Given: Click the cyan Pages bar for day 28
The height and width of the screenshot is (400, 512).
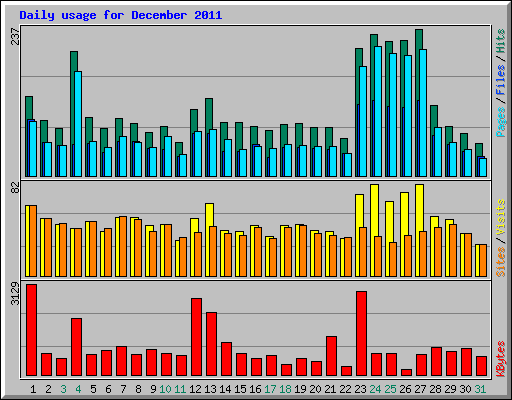Looking at the screenshot, I should point(438,152).
